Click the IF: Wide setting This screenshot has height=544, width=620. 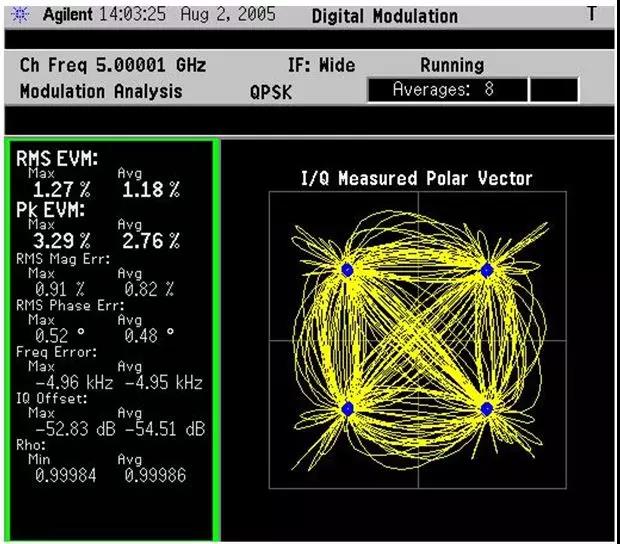coord(321,66)
